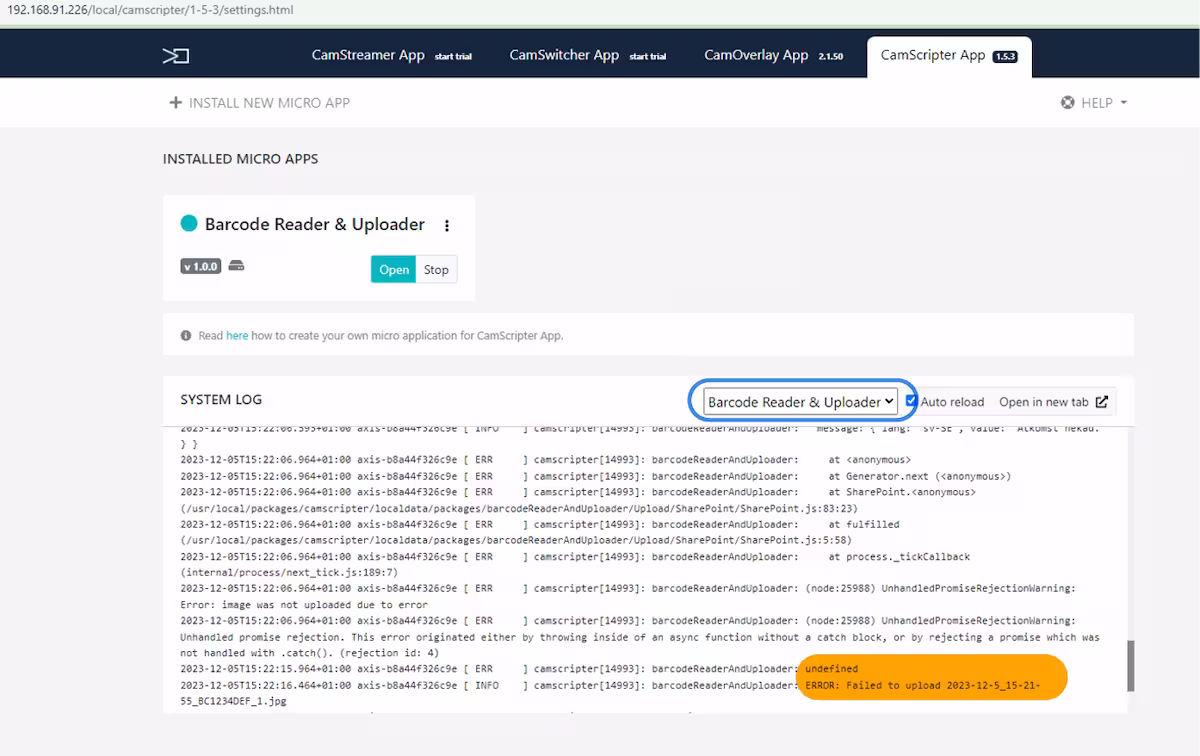Click the storage drive icon next to version

click(237, 266)
